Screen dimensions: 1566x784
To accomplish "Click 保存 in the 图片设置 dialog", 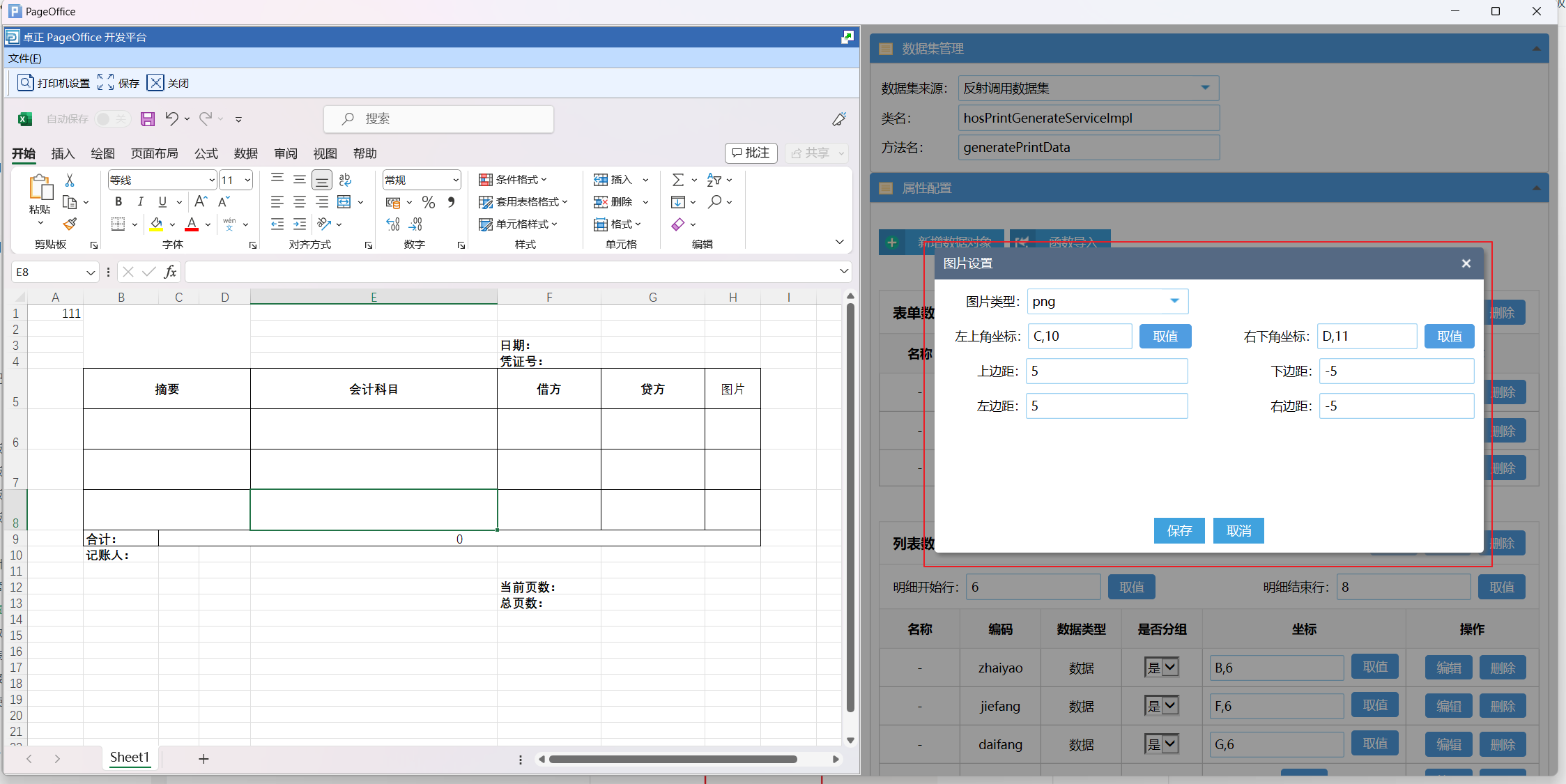I will [1179, 530].
